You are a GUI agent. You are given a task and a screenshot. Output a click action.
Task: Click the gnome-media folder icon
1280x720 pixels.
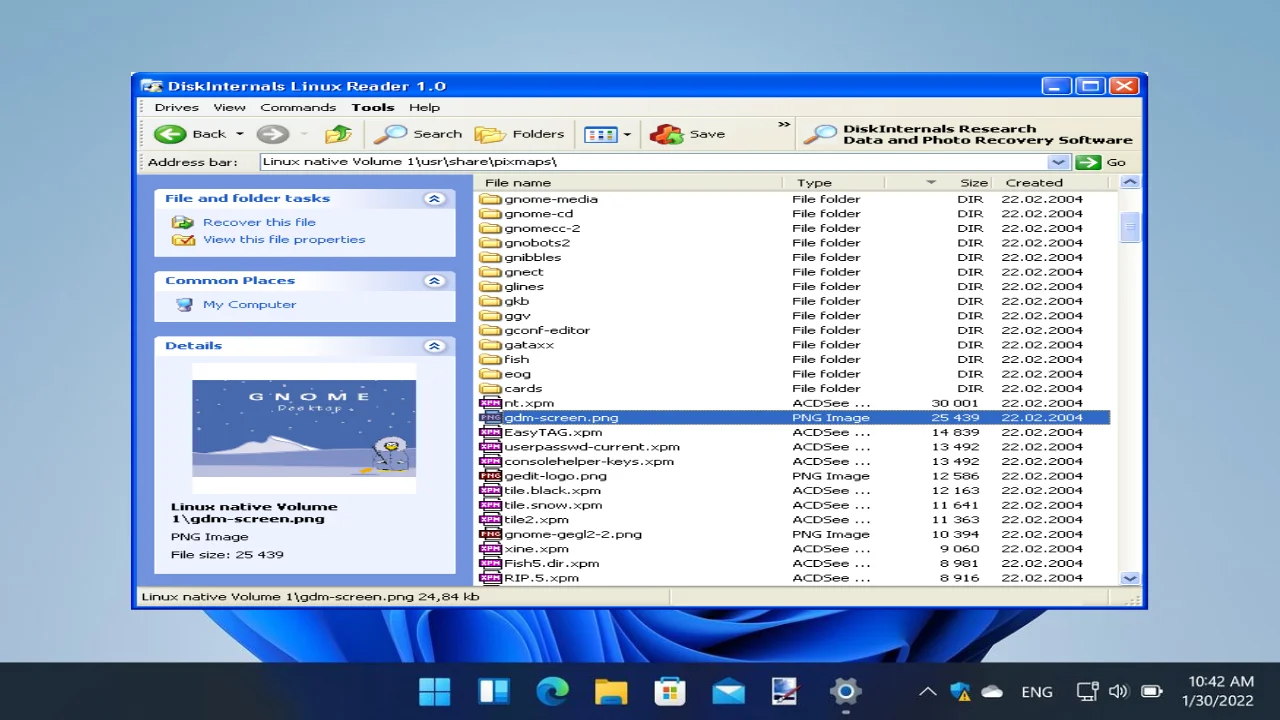coord(490,199)
